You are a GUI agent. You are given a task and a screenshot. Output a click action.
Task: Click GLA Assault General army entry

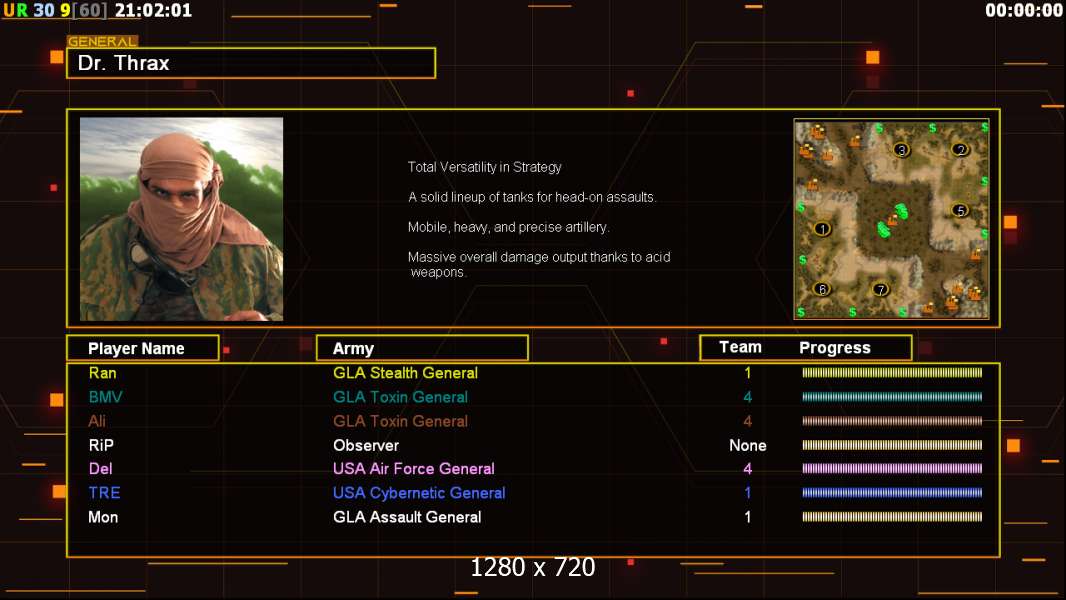pyautogui.click(x=407, y=517)
